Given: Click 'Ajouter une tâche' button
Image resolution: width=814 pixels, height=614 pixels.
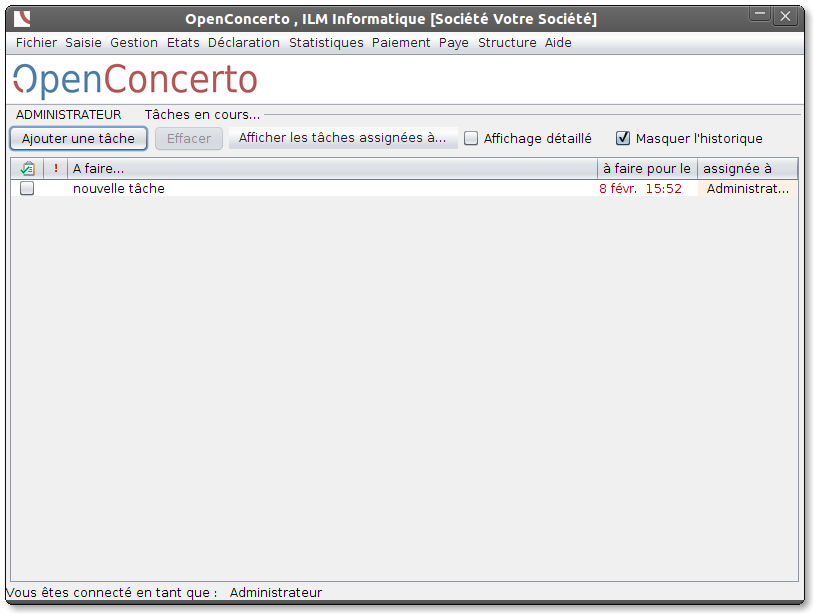Looking at the screenshot, I should 78,139.
